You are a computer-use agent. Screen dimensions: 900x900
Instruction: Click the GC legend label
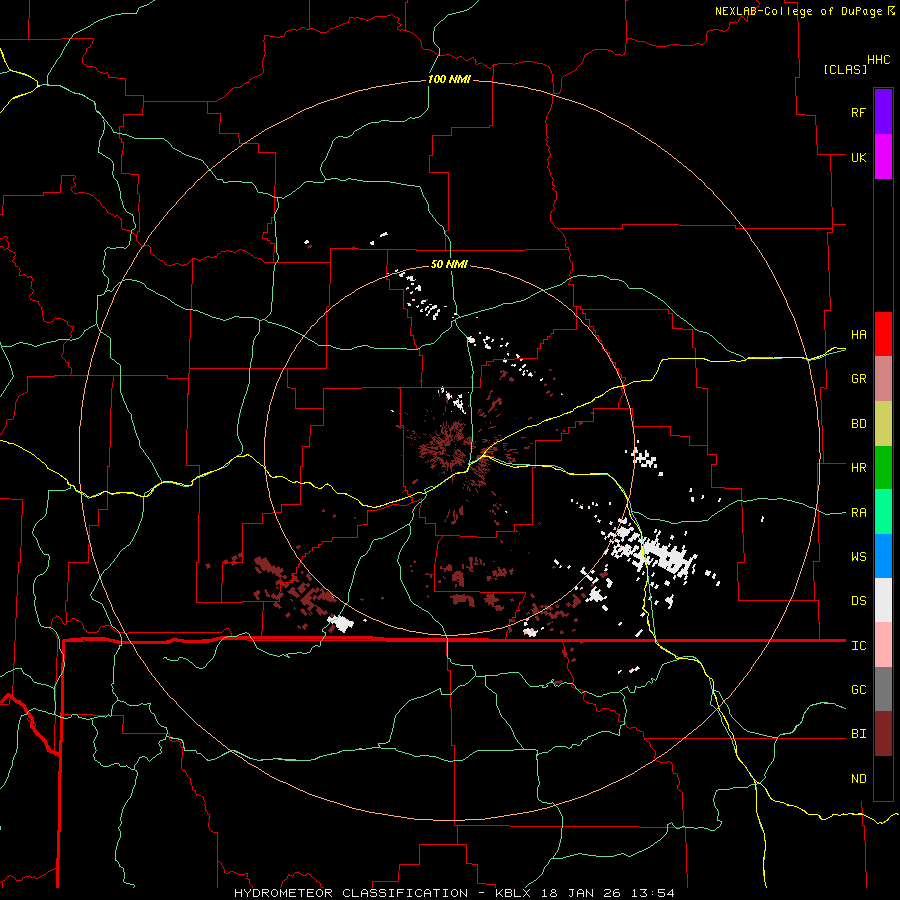point(858,690)
